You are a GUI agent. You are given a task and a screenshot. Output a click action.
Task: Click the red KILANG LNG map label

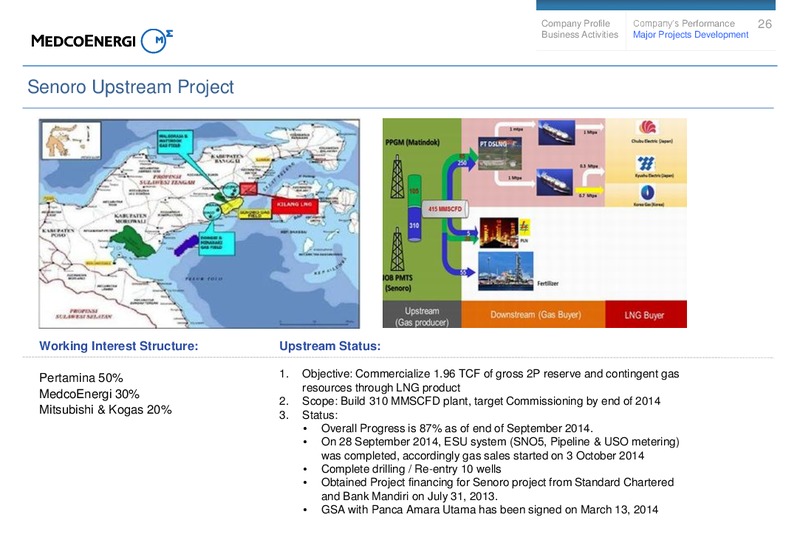coord(295,205)
